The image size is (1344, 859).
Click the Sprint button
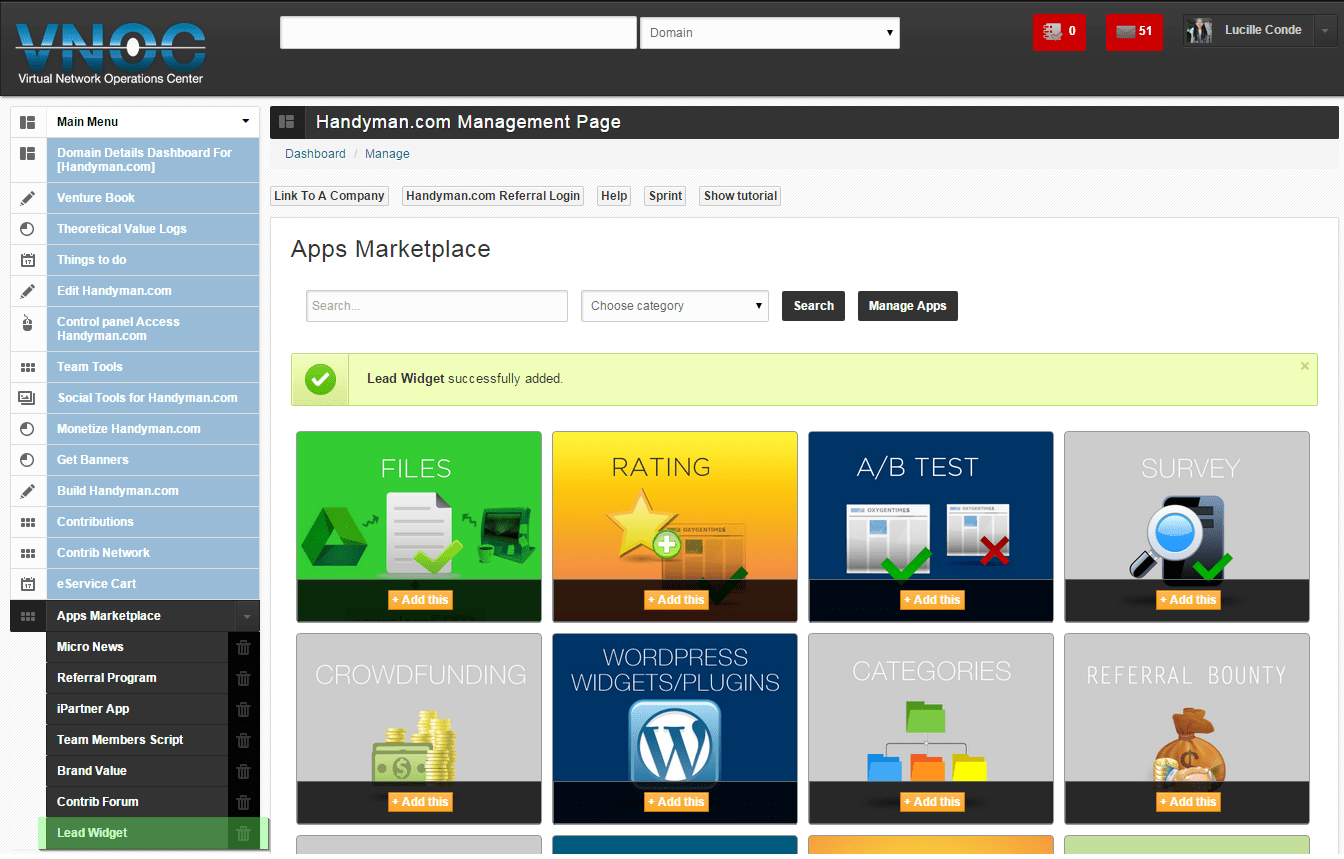[665, 196]
